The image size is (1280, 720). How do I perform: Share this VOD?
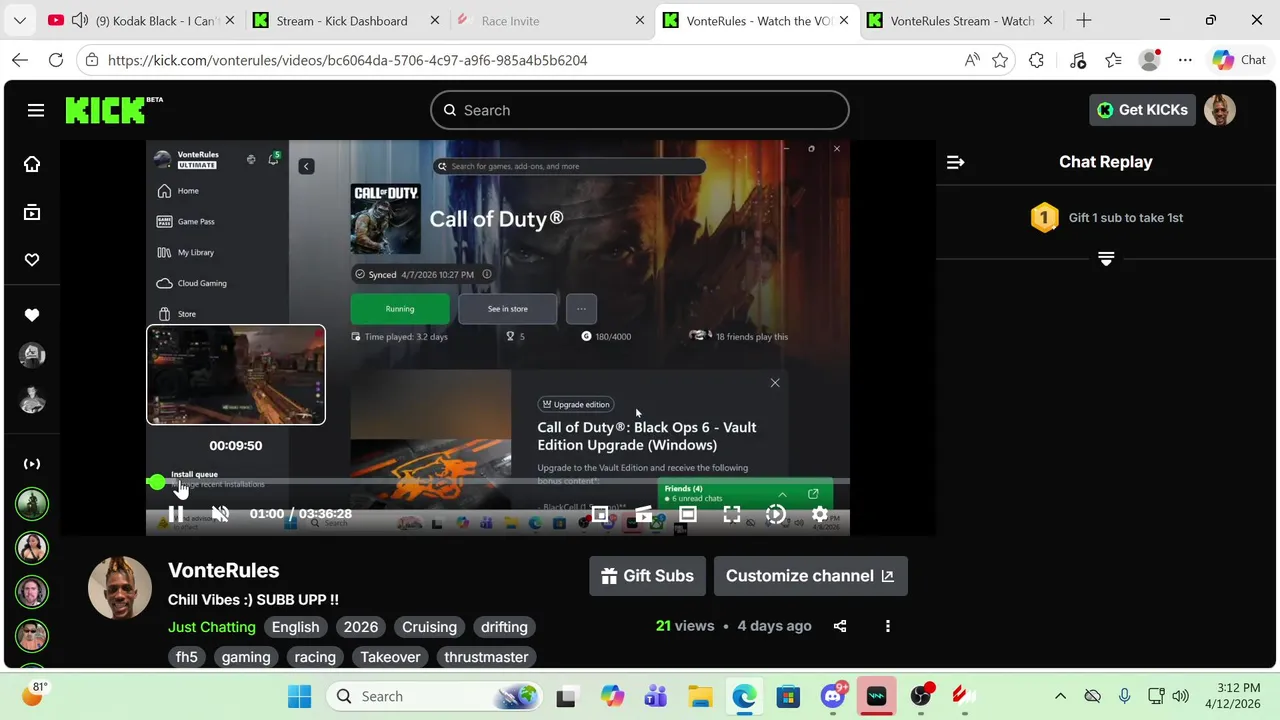click(x=840, y=626)
